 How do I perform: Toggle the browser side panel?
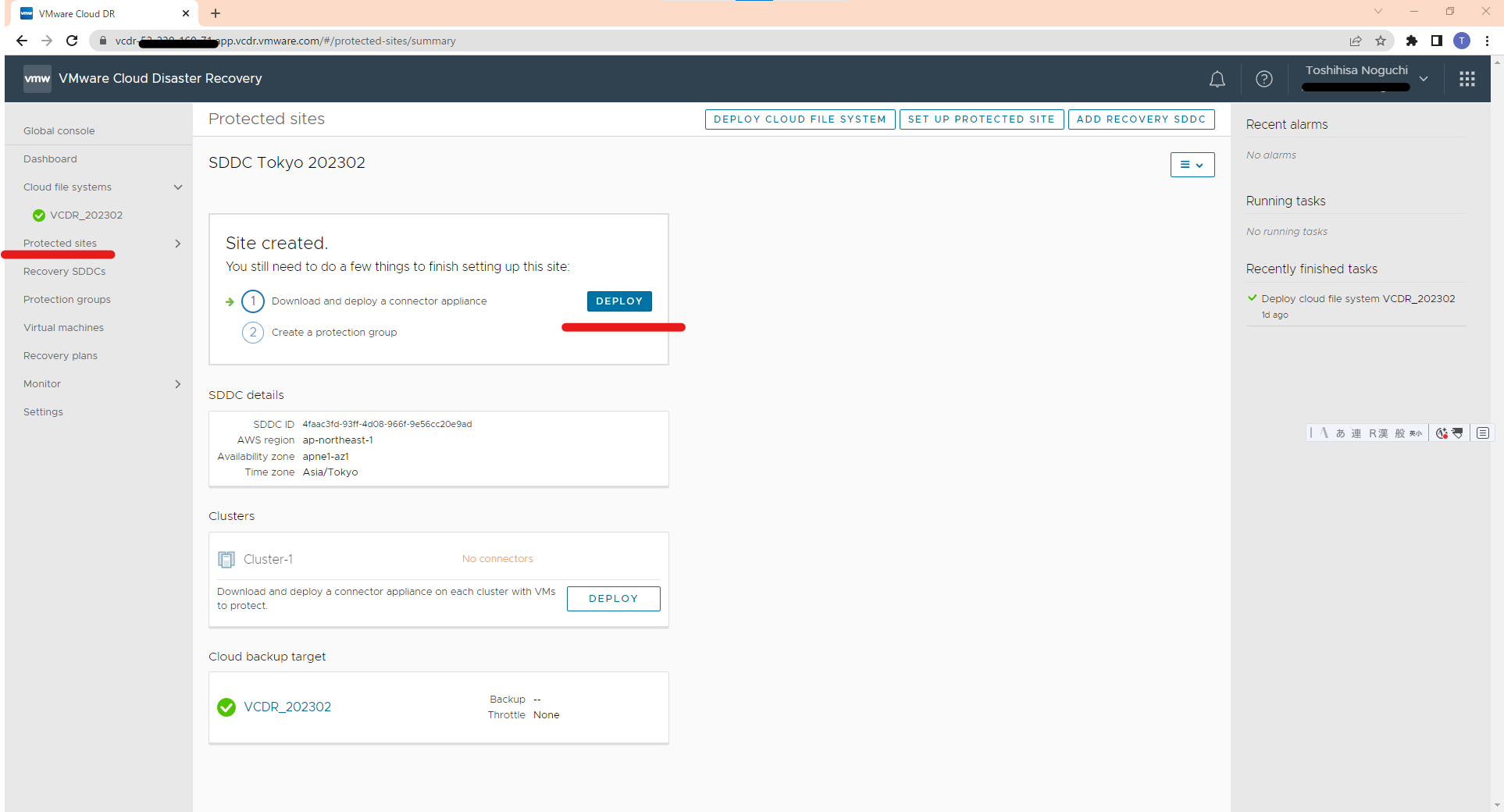(x=1437, y=41)
